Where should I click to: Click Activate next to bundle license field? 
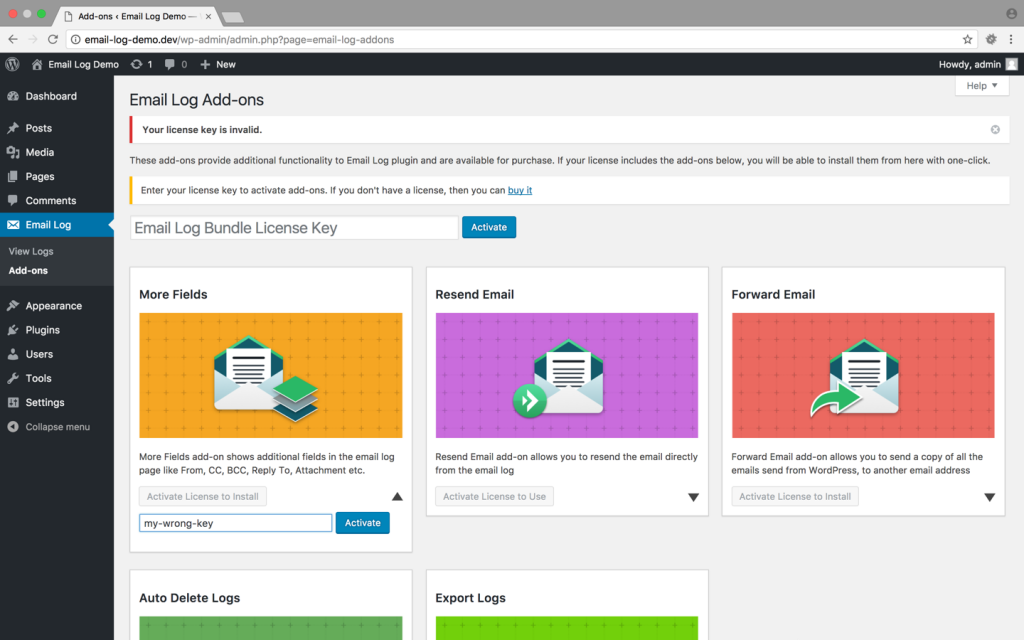pyautogui.click(x=488, y=227)
